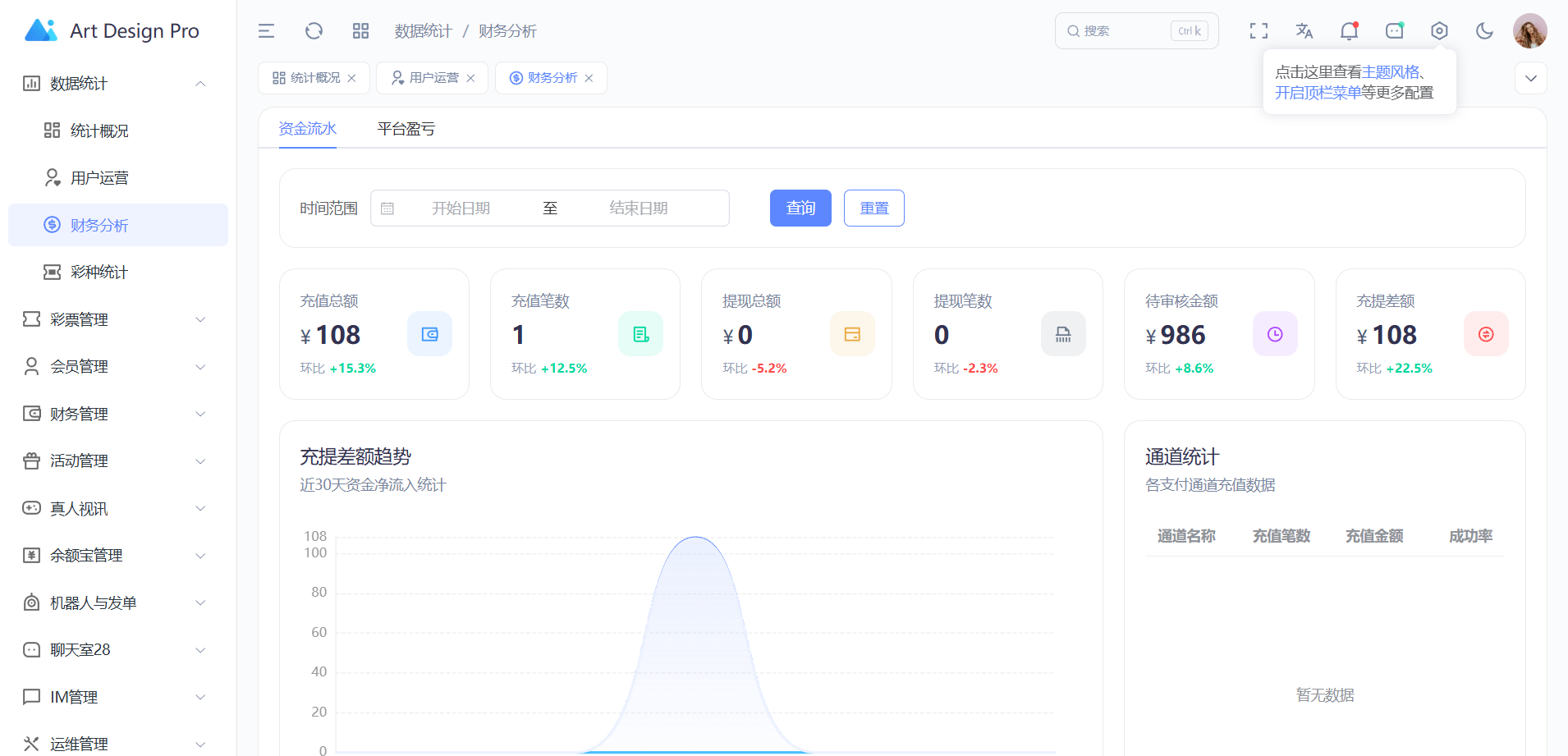Viewport: 1568px width, 756px height.
Task: Switch to the 平台盈亏 tab
Action: click(406, 129)
